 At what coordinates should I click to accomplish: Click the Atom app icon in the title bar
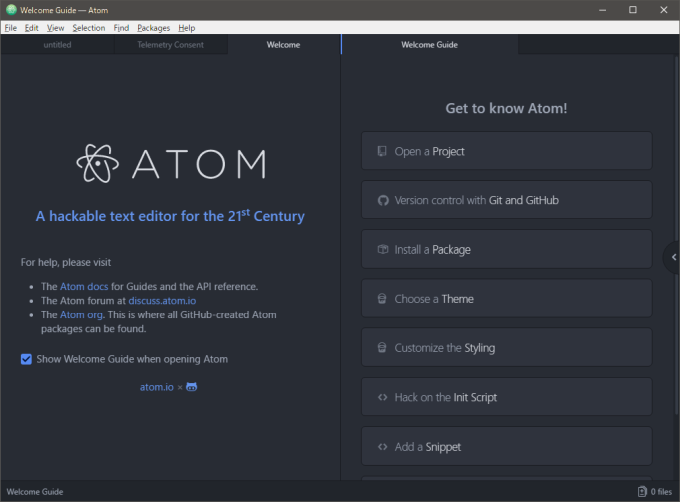(11, 10)
